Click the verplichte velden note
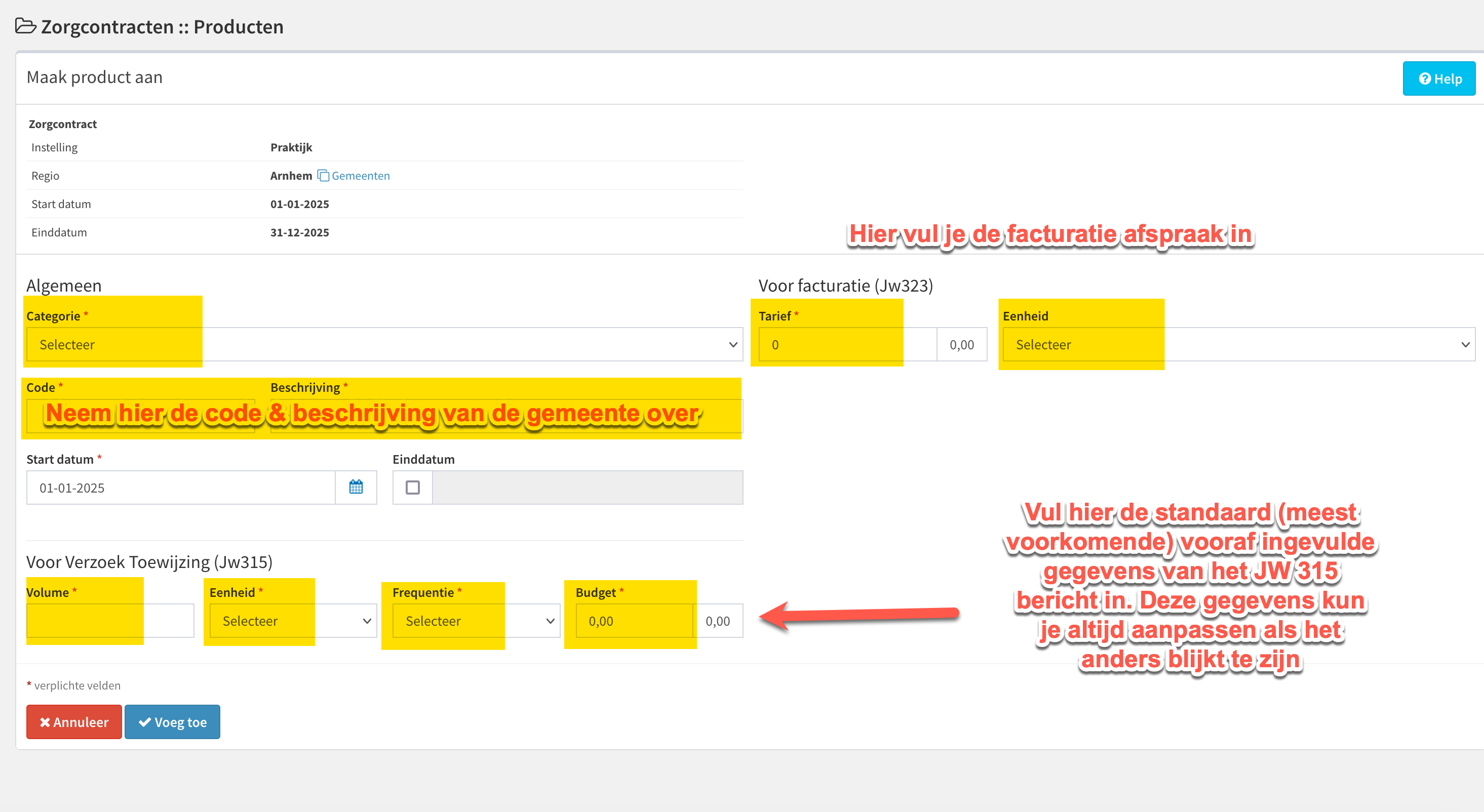The image size is (1484, 812). [77, 685]
